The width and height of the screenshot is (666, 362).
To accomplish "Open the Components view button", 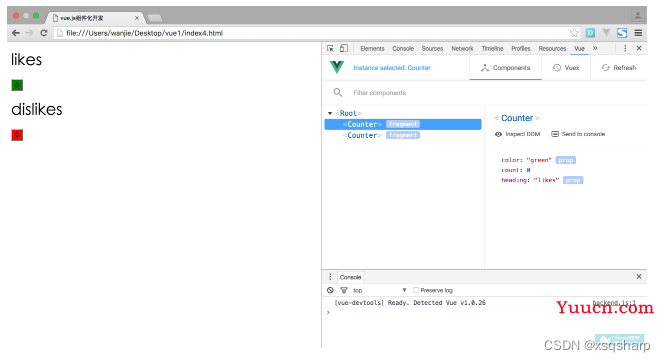I will 505,68.
